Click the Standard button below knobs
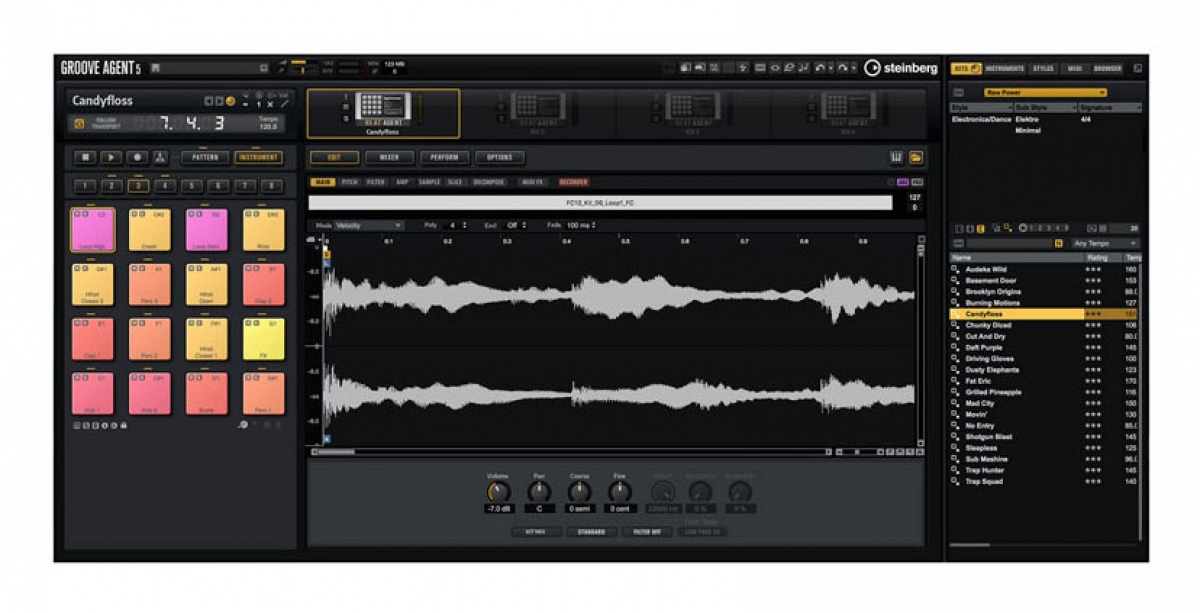The image size is (1200, 613). click(x=592, y=532)
